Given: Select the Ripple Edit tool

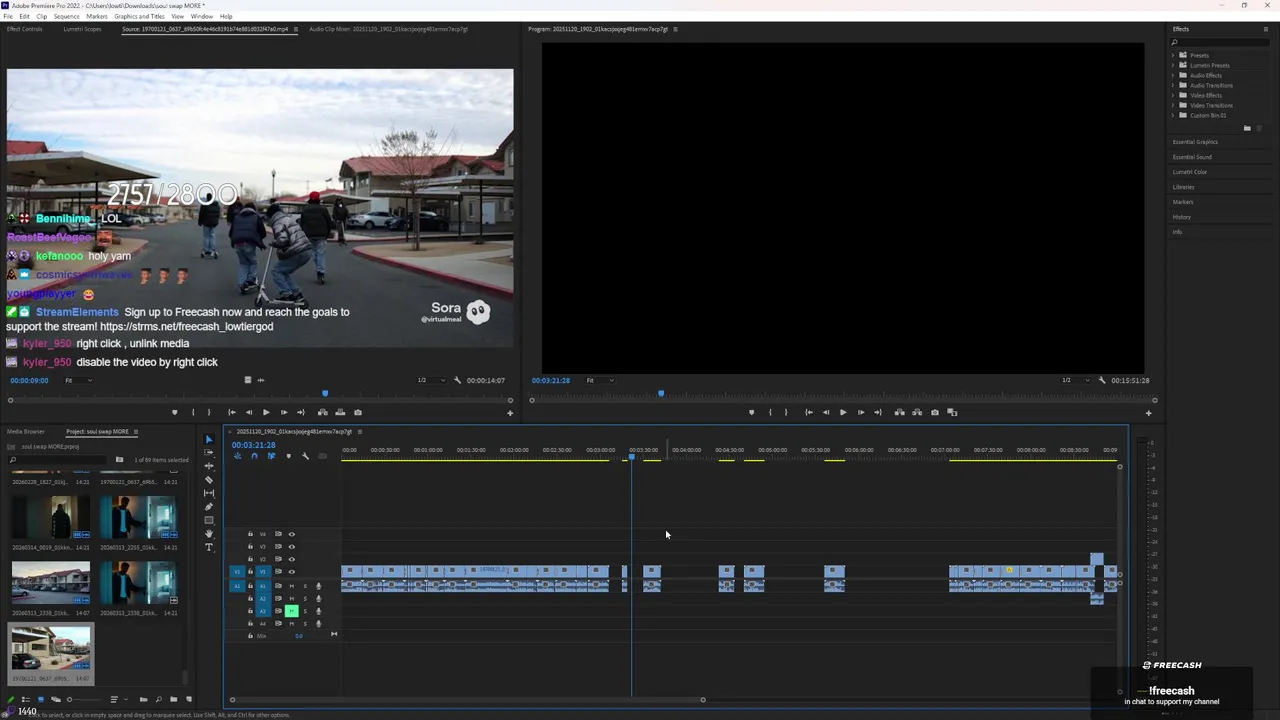Looking at the screenshot, I should 209,466.
